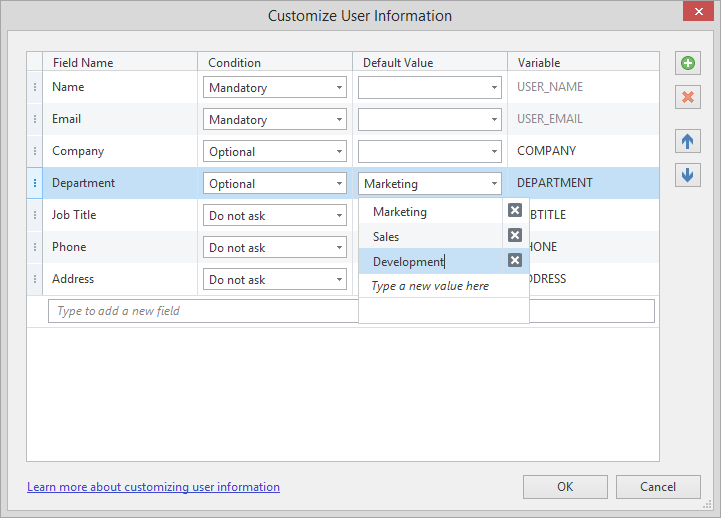
Task: Delete the Sales value with its X
Action: click(x=515, y=235)
